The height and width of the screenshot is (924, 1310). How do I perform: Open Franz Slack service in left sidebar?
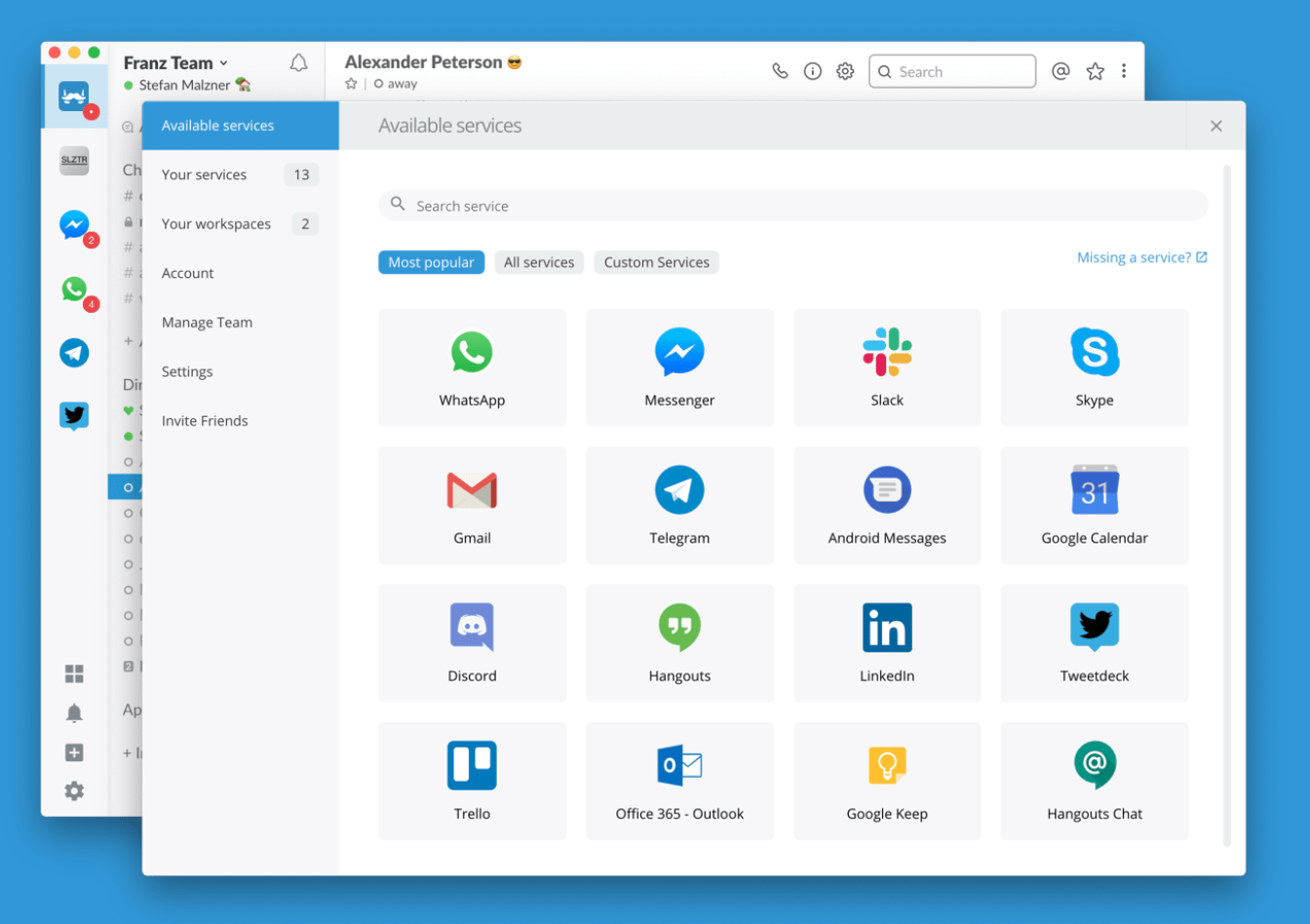tap(74, 96)
